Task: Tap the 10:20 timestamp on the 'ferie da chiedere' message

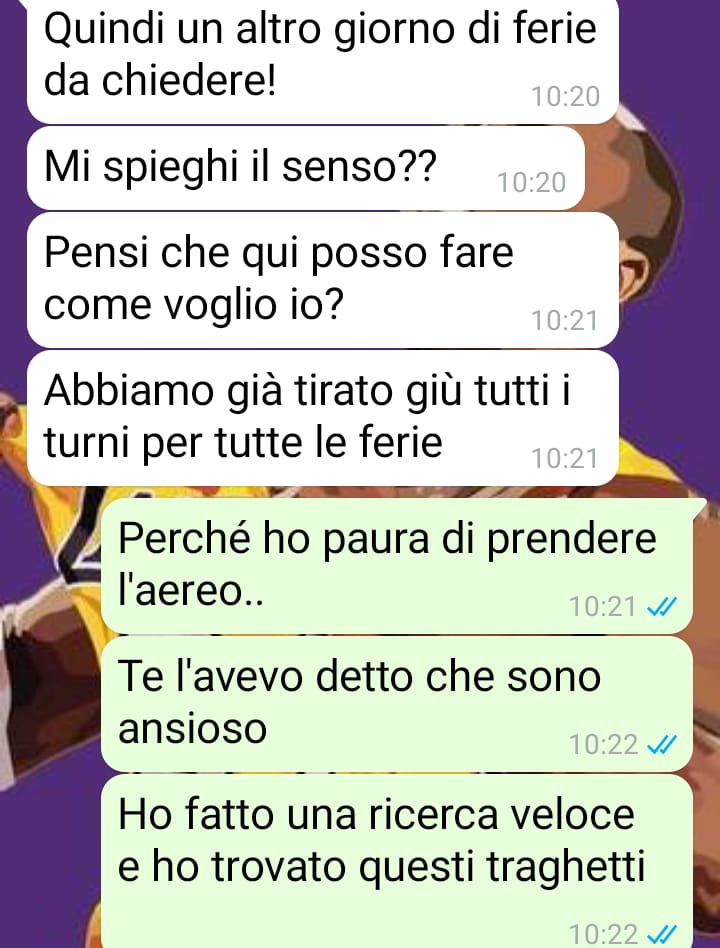Action: click(x=565, y=96)
